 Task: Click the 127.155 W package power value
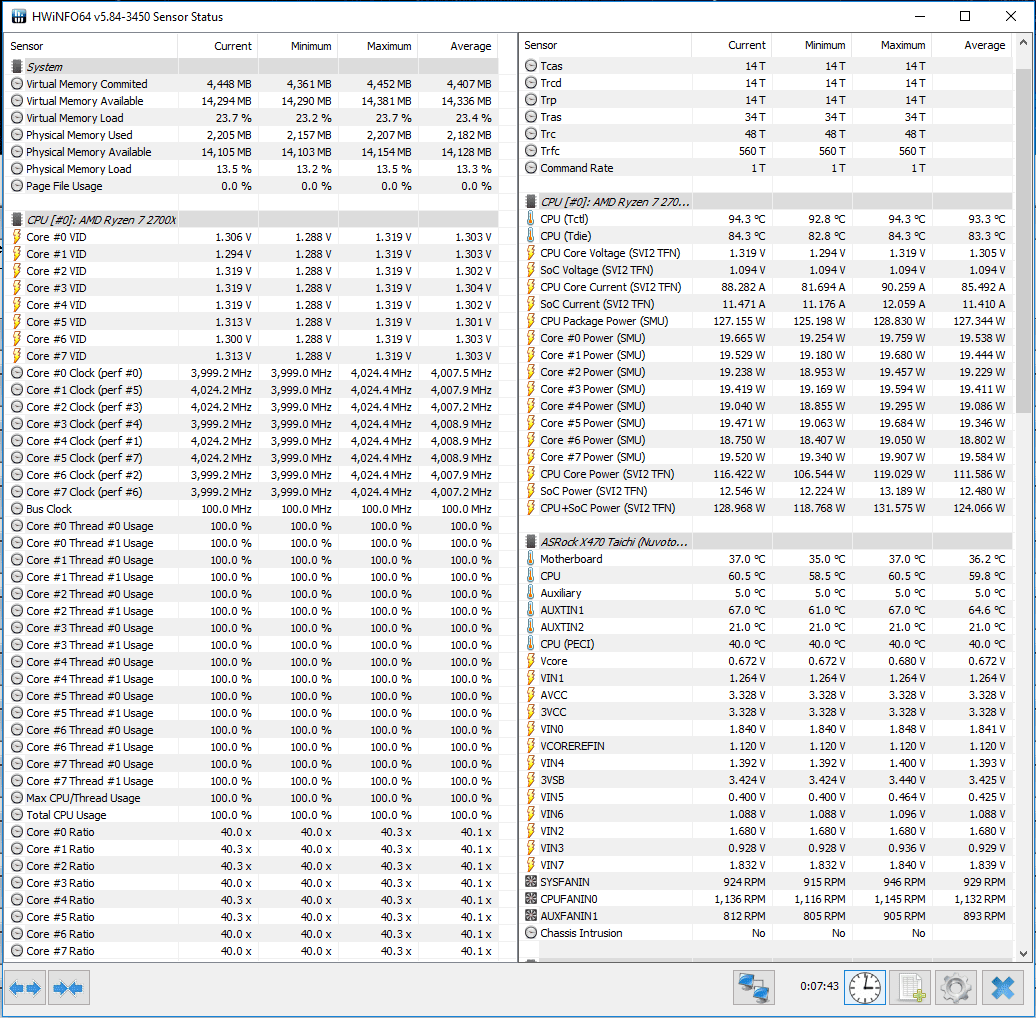pos(739,321)
